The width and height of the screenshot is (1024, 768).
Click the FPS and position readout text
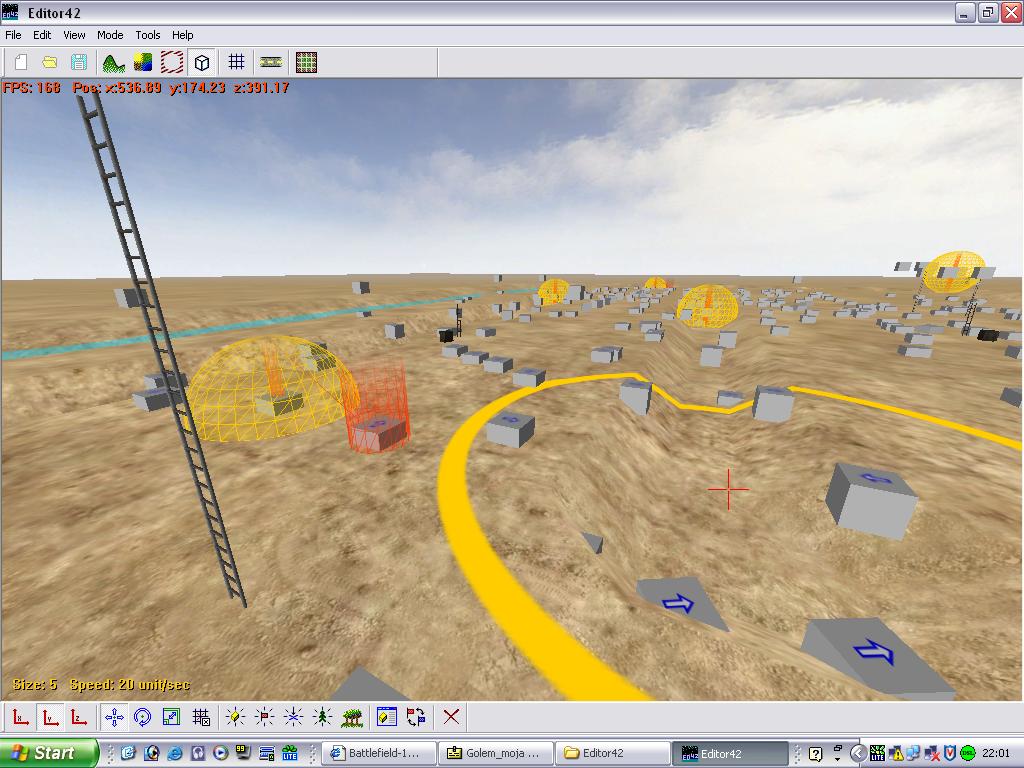(x=146, y=88)
